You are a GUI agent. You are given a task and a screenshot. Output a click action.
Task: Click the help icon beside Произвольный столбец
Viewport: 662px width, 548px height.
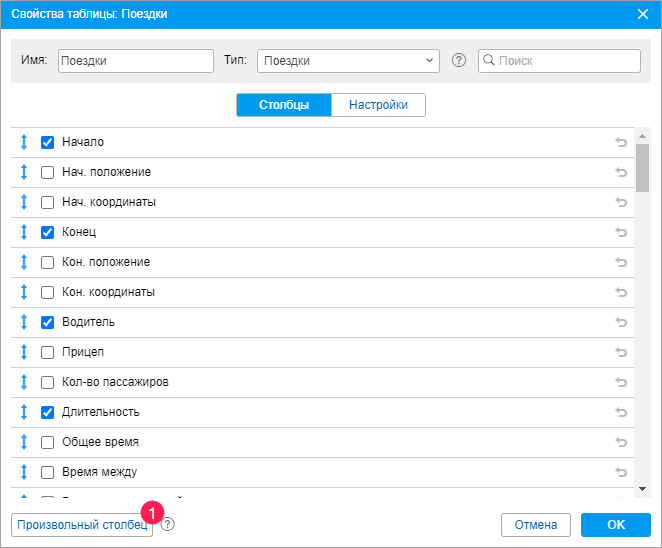point(168,524)
